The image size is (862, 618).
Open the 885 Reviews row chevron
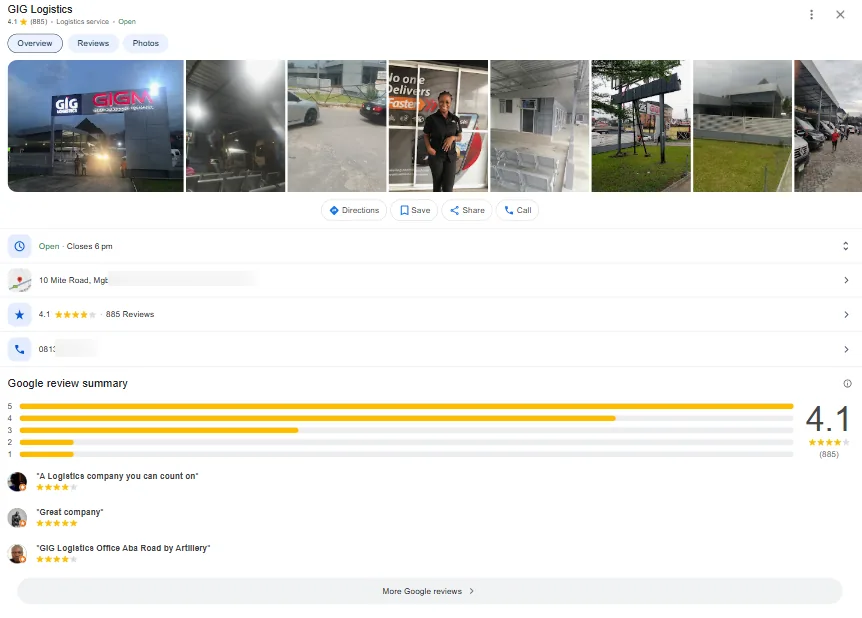pos(845,315)
